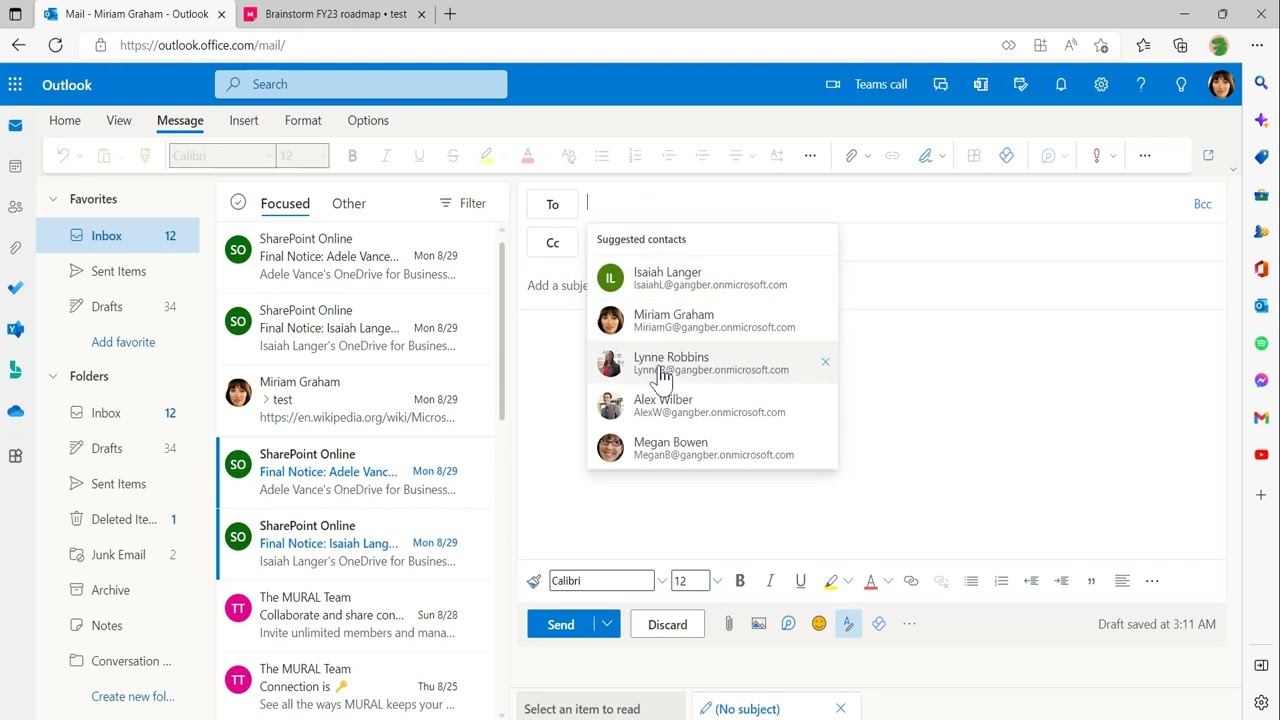1280x720 pixels.
Task: Select all messages circle checkbox
Action: [x=238, y=202]
